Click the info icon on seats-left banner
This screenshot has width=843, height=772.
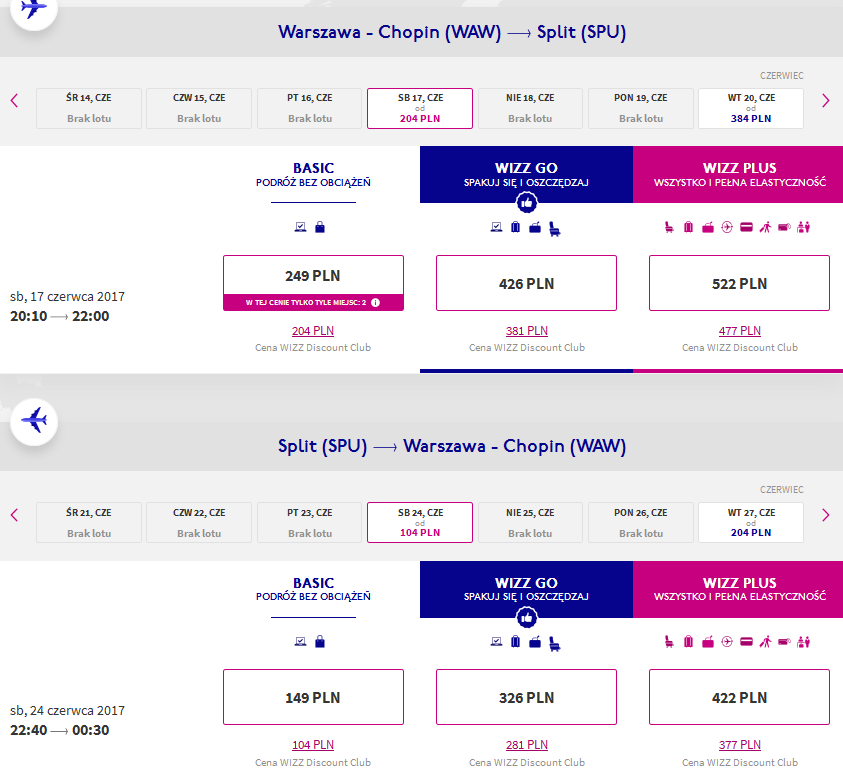pyautogui.click(x=375, y=302)
